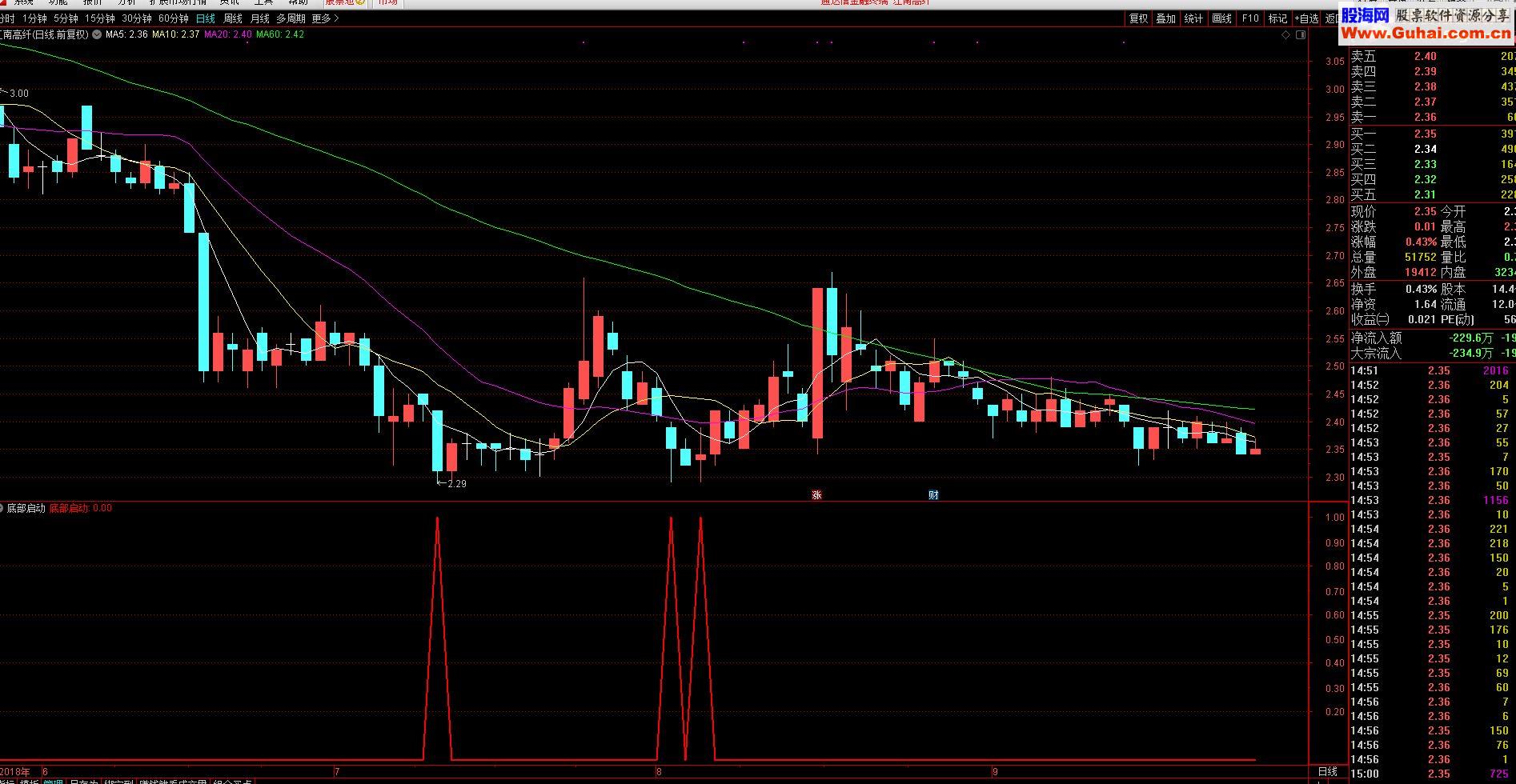Select the 月线 monthly period tab

260,18
